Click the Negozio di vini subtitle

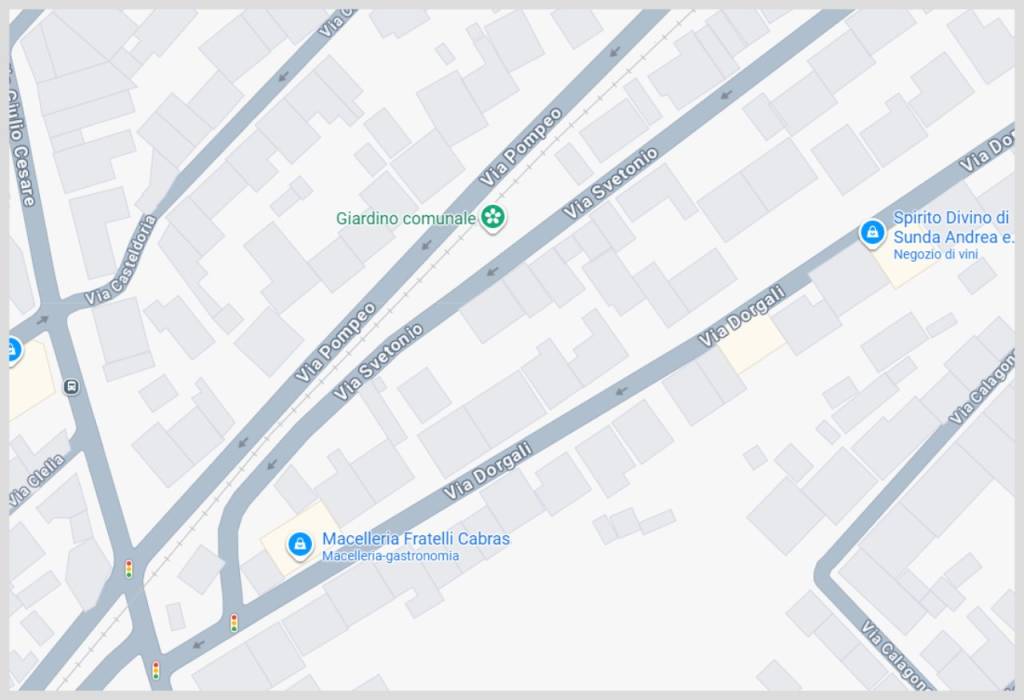tap(935, 254)
